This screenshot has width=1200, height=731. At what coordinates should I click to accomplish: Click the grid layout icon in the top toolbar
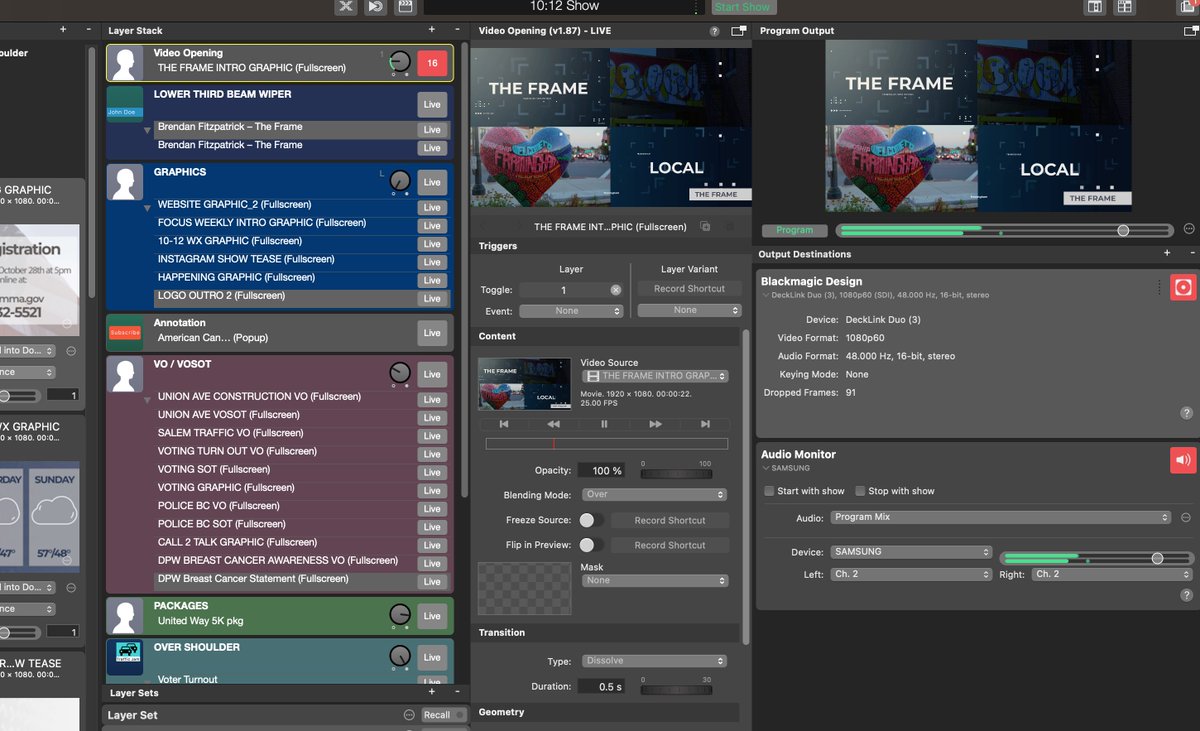(1125, 7)
